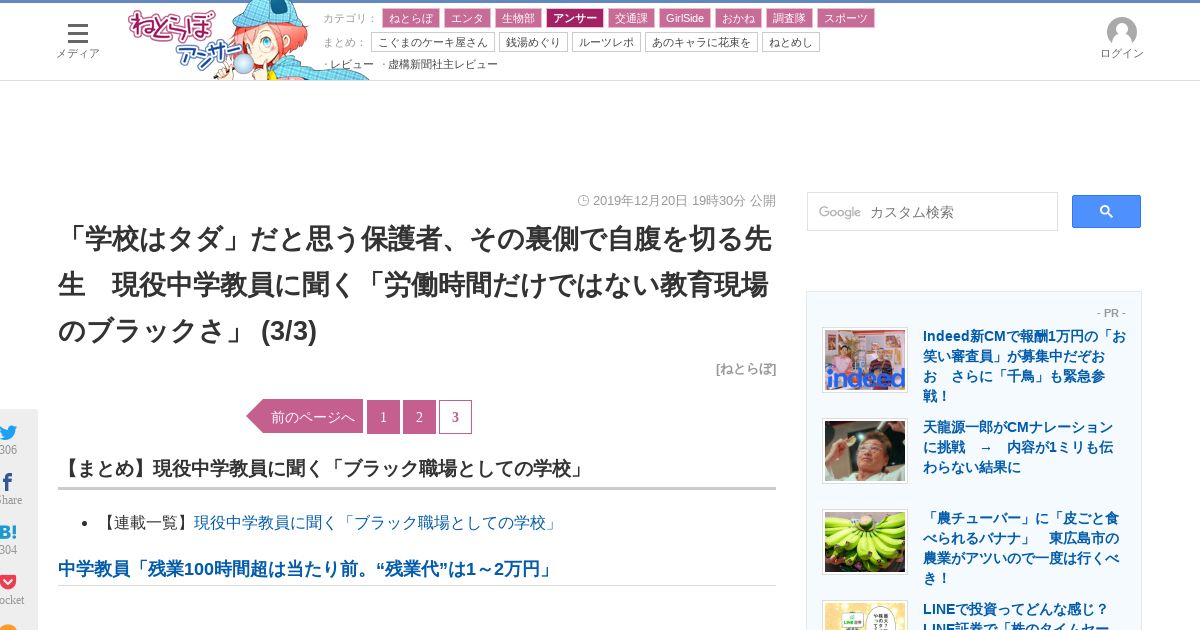1200x630 pixels.
Task: Open ルーツレポ summary link
Action: [x=606, y=42]
